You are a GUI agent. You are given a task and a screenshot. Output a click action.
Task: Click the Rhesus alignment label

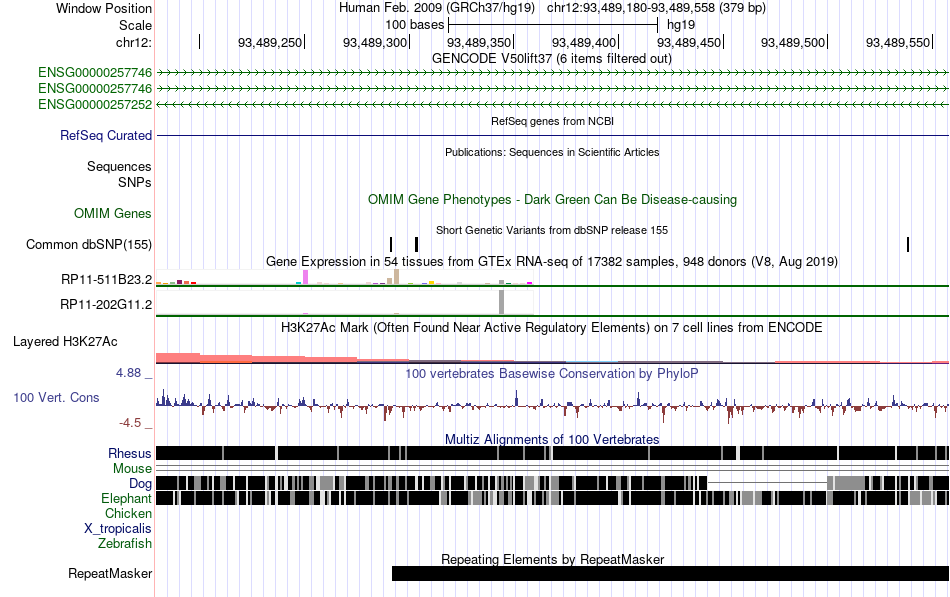coord(130,453)
